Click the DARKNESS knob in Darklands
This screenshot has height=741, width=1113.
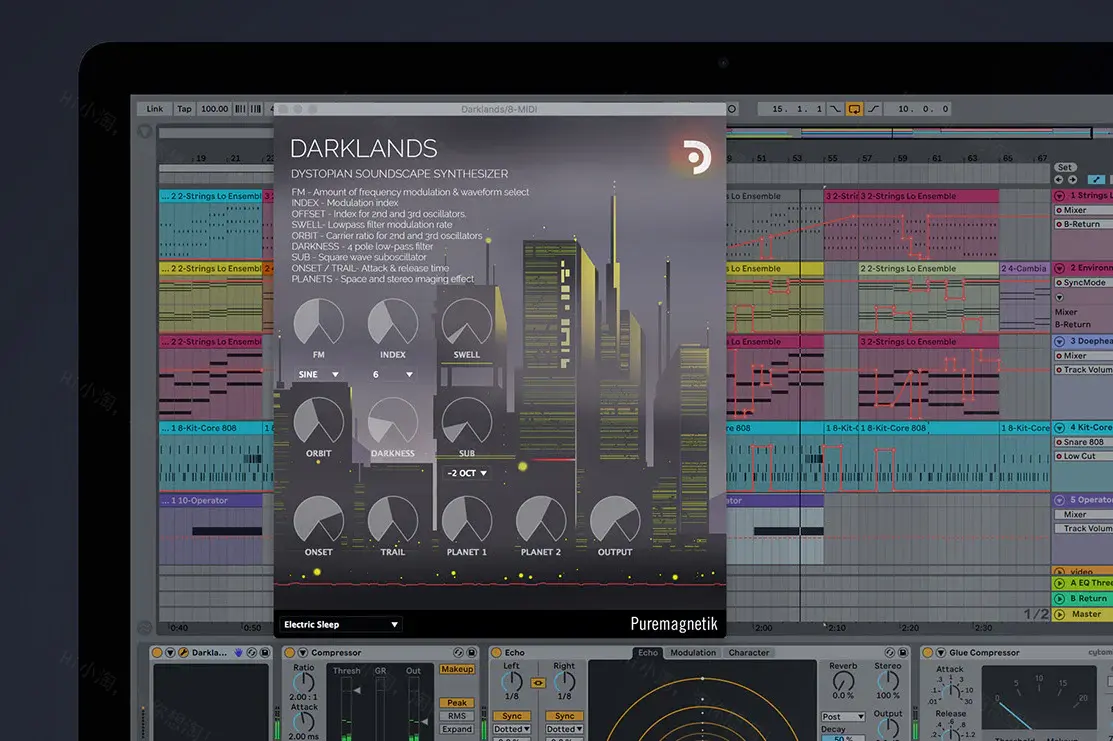pos(393,422)
